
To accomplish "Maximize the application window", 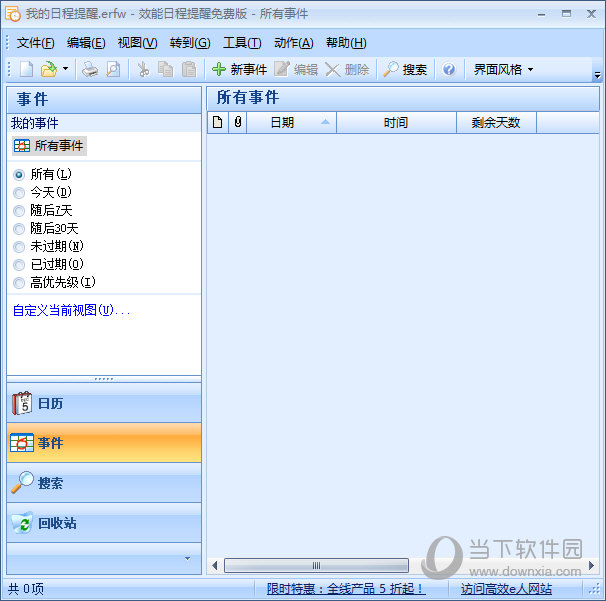I will point(567,14).
